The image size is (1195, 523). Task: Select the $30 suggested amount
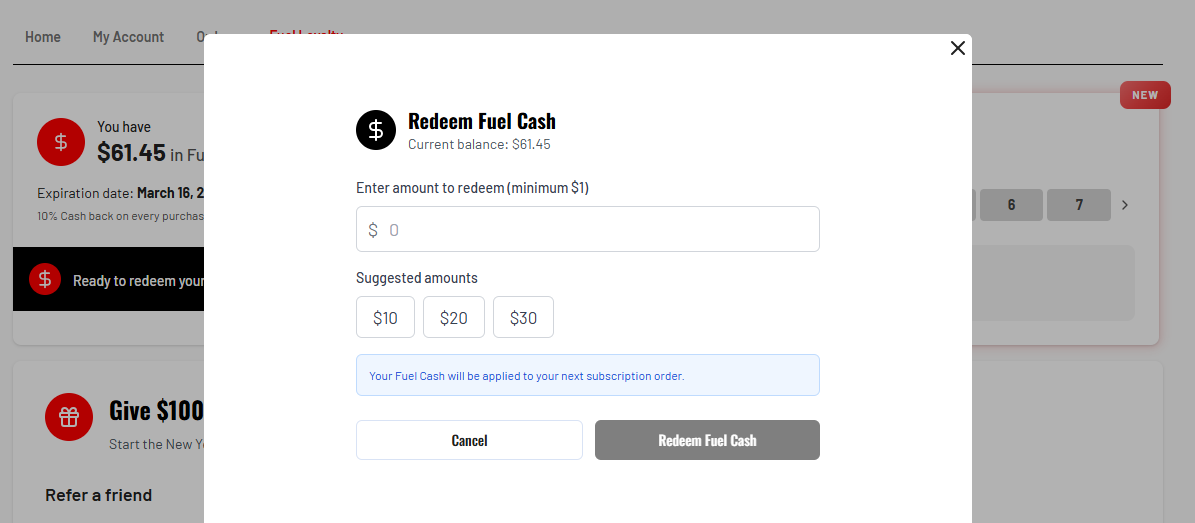point(523,318)
